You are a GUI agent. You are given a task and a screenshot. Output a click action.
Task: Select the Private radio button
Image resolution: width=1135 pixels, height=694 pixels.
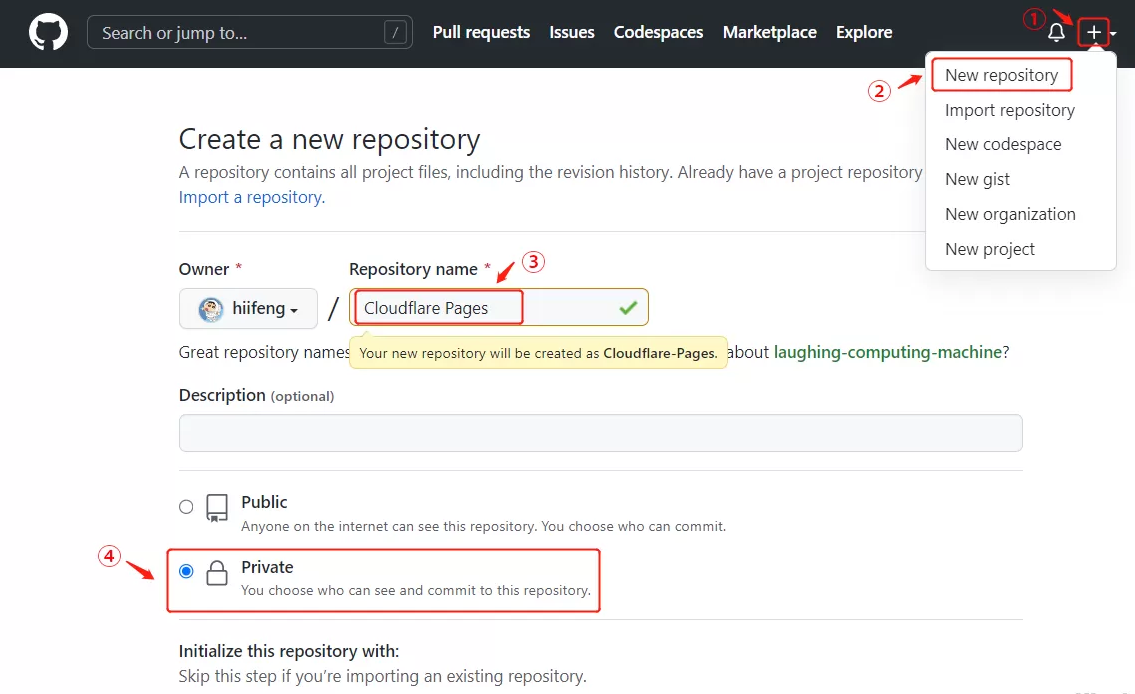click(186, 571)
